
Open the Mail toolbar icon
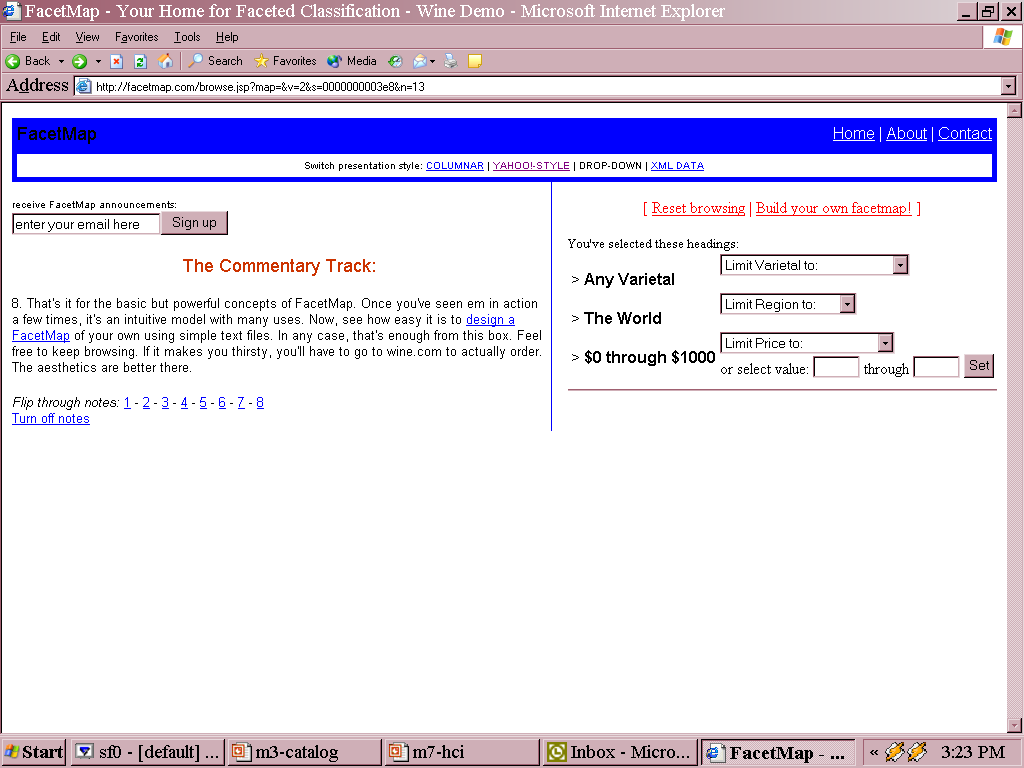pos(420,61)
